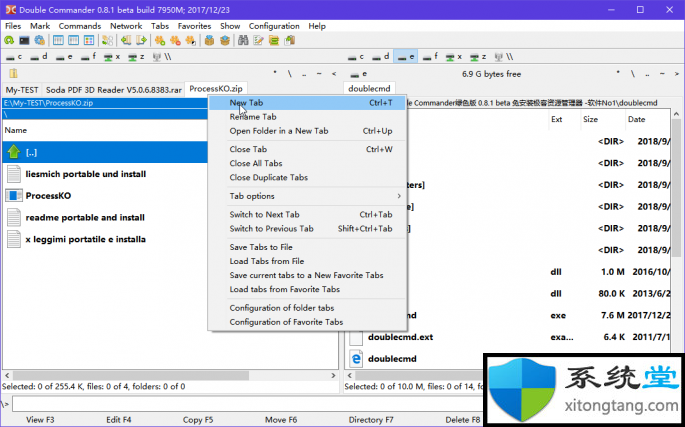685x427 pixels.
Task: Click the orange unselect group minus icon
Action: click(x=175, y=41)
